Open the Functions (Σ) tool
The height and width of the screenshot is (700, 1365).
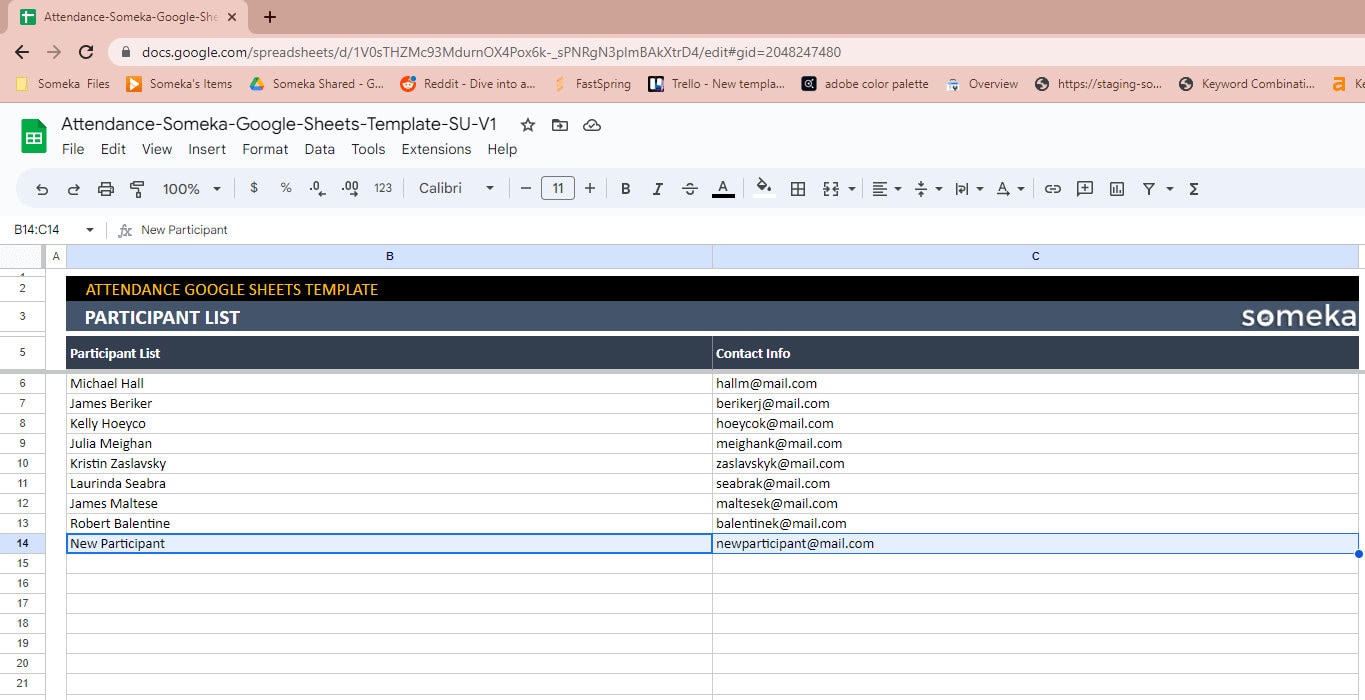coord(1192,188)
